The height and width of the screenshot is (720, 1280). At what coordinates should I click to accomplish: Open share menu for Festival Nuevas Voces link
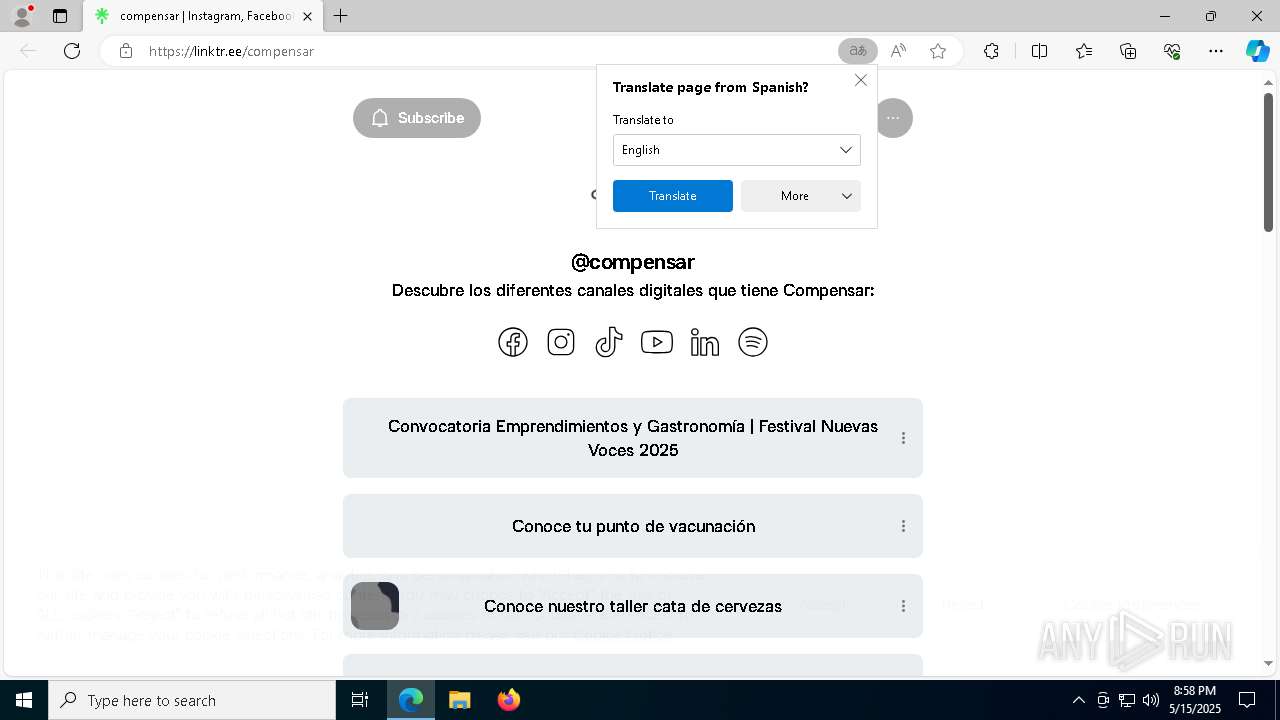tap(903, 438)
